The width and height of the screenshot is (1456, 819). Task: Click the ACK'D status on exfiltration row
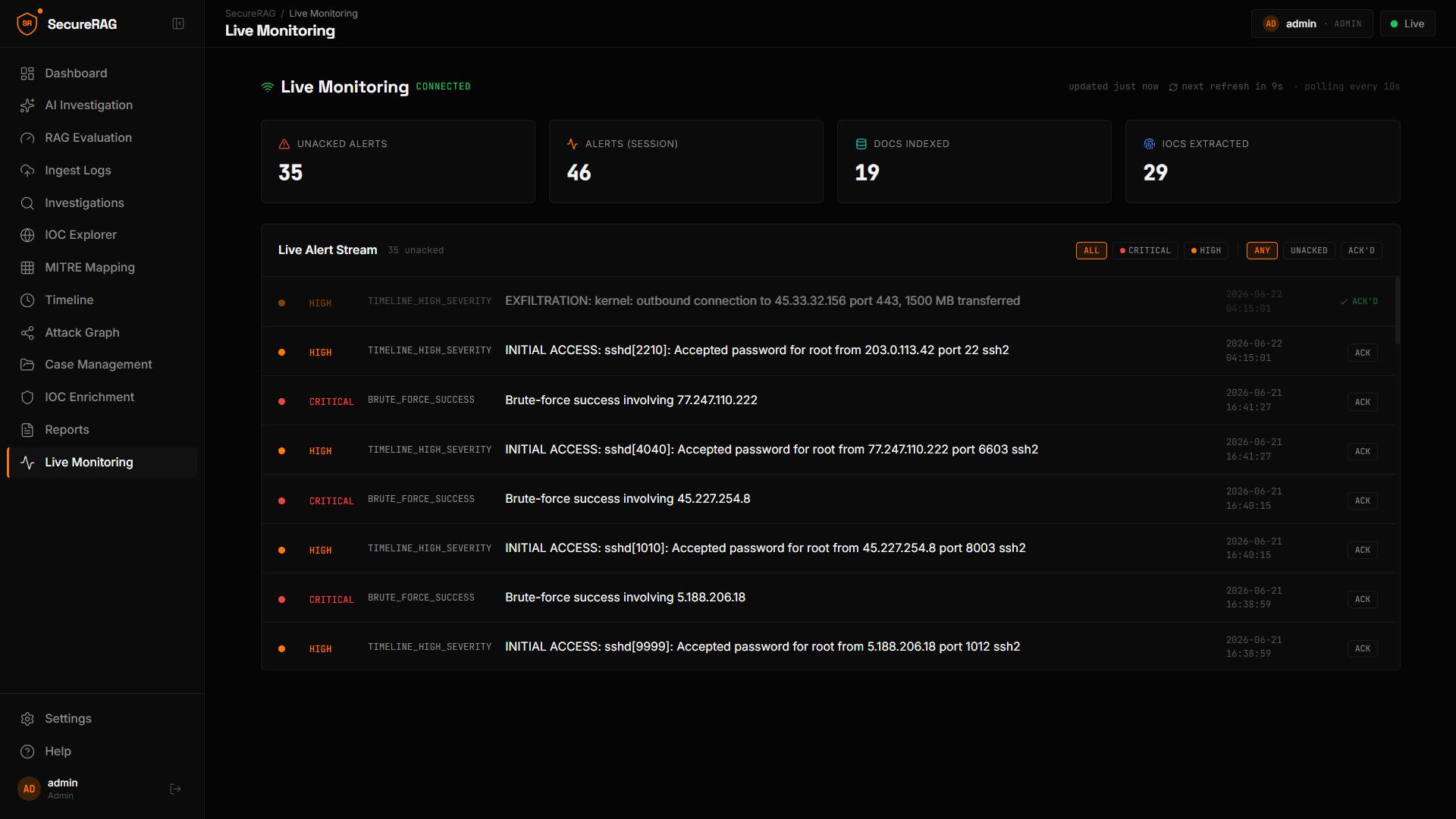1359,302
